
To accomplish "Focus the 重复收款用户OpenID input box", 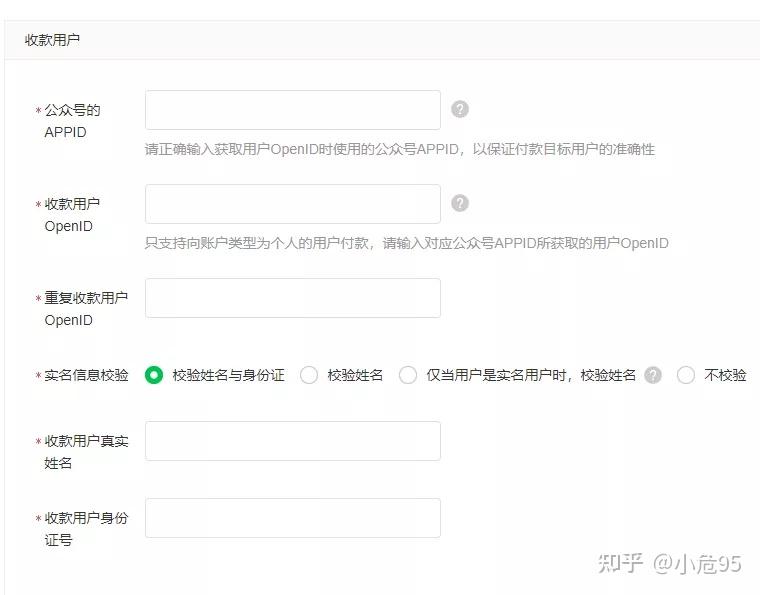I will click(x=292, y=298).
